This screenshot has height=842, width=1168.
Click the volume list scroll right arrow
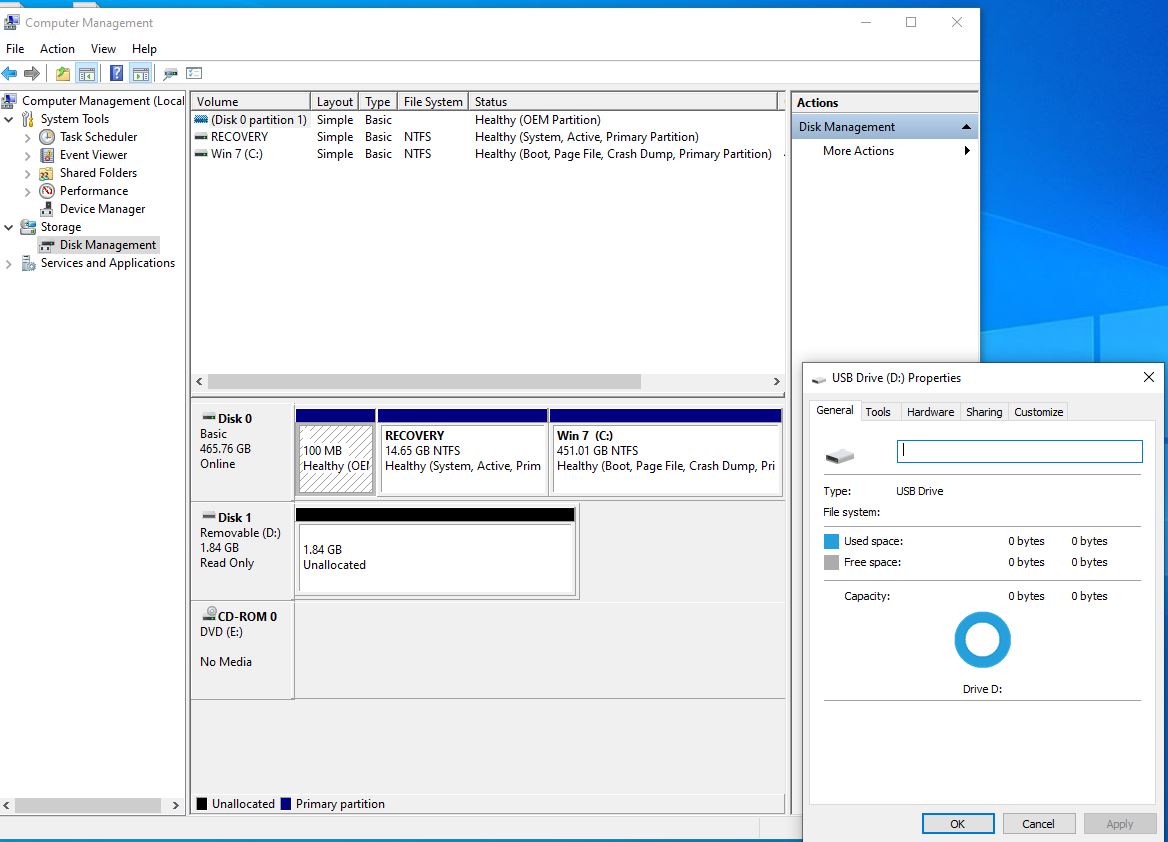pos(776,382)
